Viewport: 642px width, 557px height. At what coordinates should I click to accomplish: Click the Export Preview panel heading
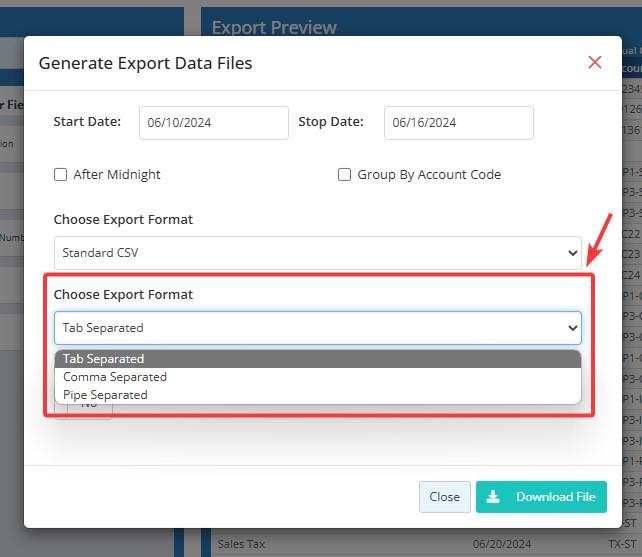point(274,27)
